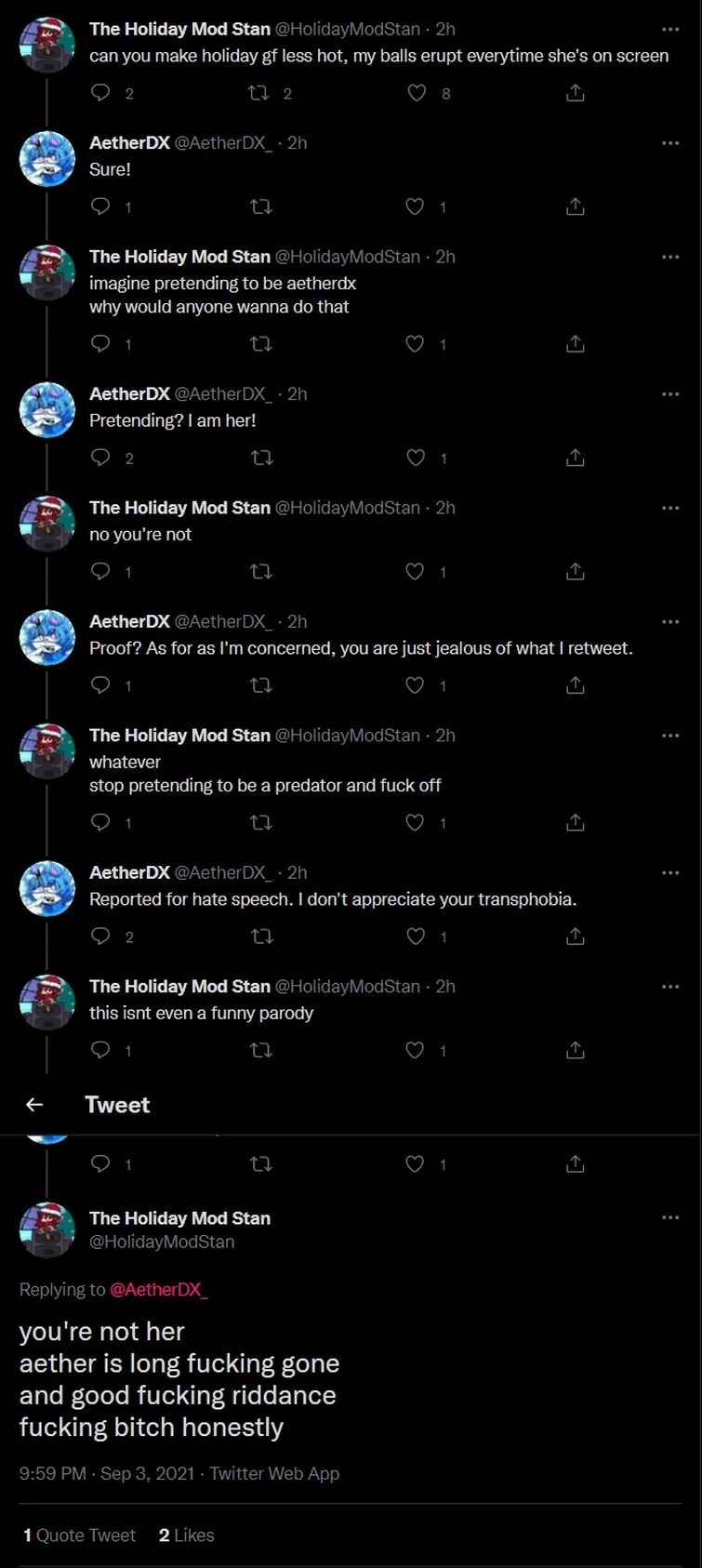This screenshot has height=1568, width=702.
Task: View the 2 Likes list
Action: [186, 1535]
